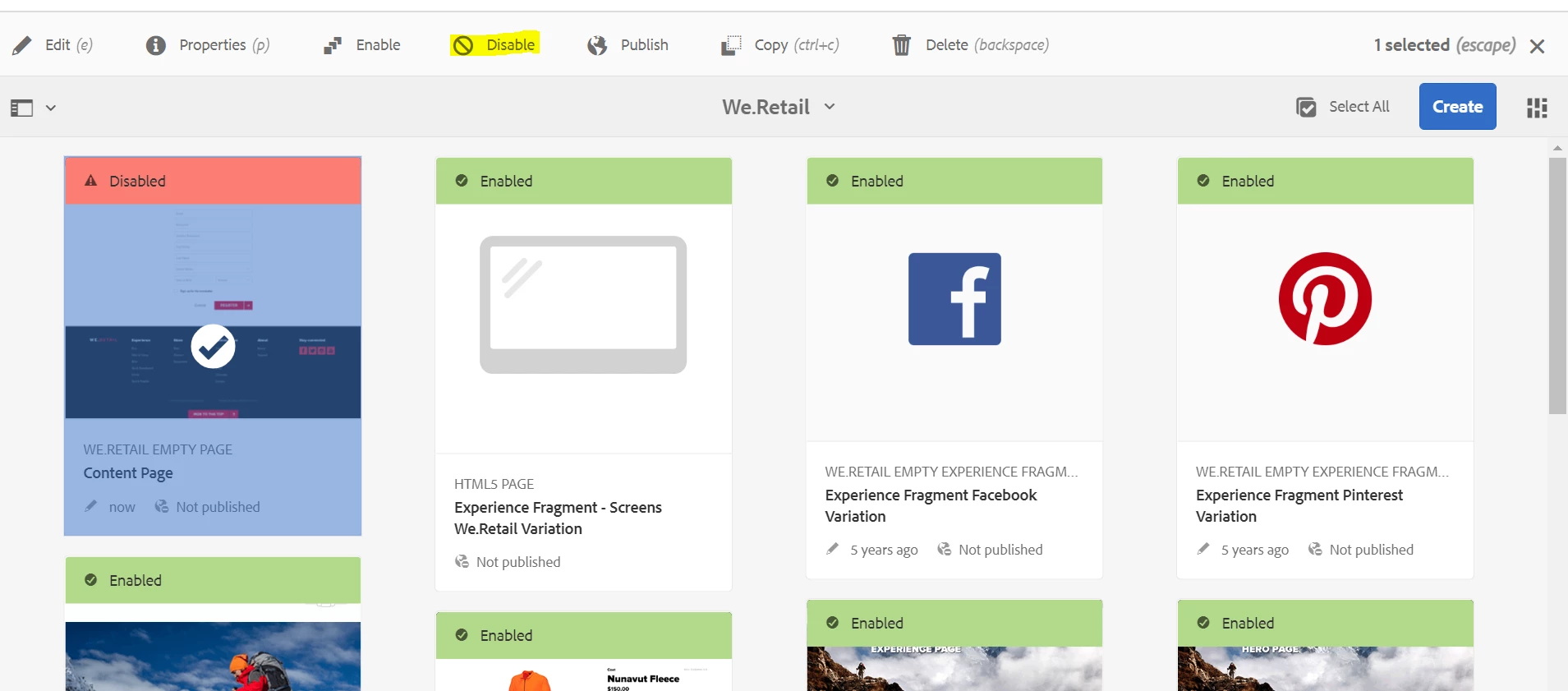
Task: Click the Enable label in the toolbar
Action: coord(378,45)
